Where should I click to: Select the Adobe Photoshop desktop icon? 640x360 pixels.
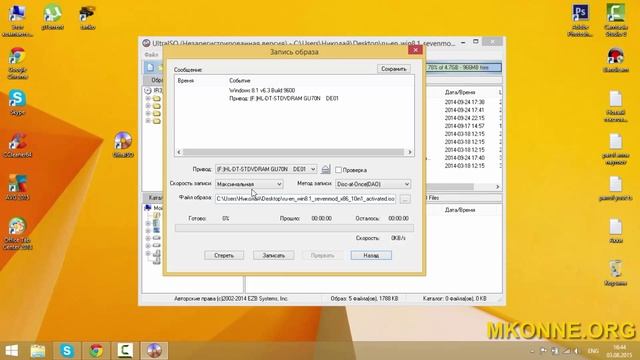click(580, 20)
